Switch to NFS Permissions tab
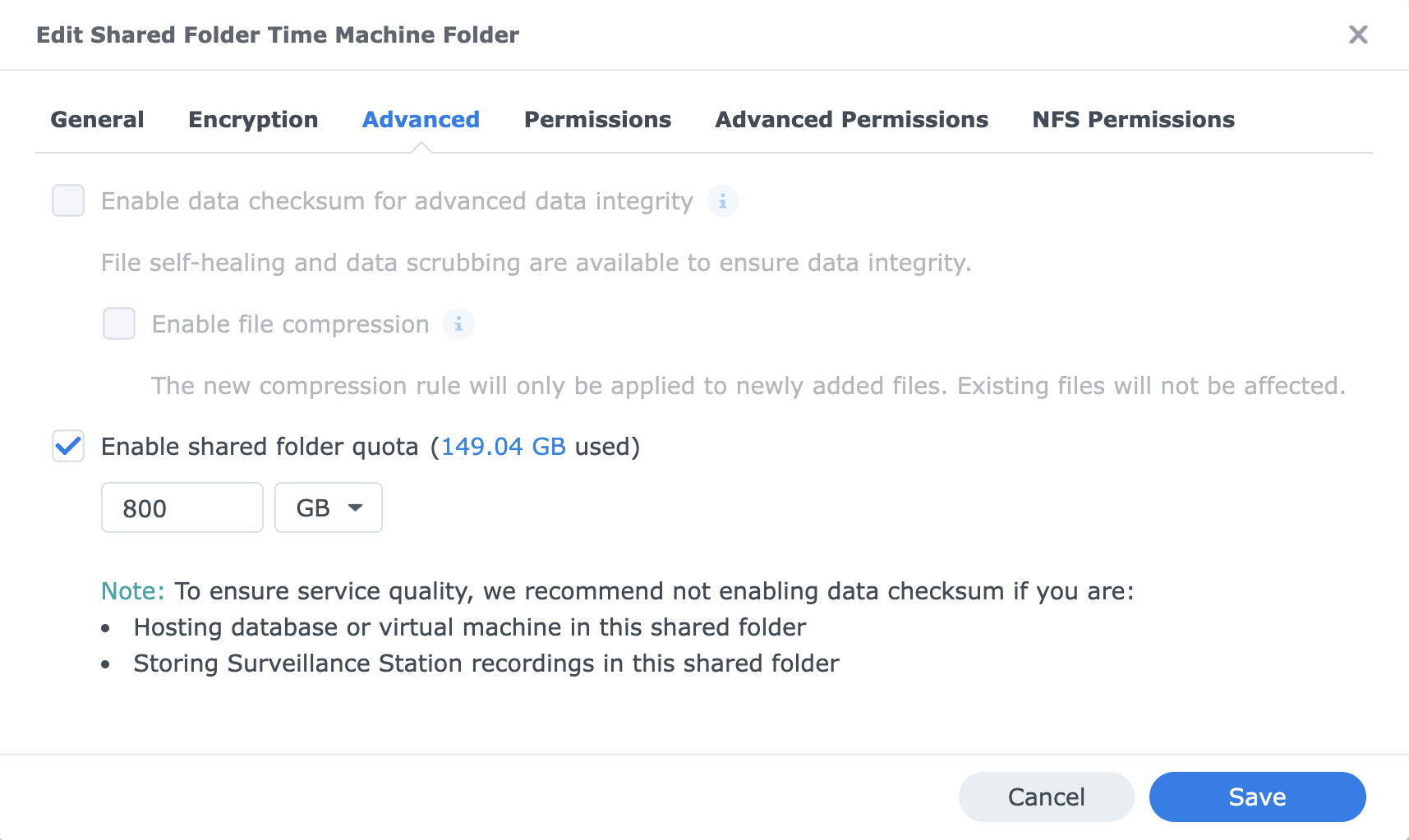Image resolution: width=1409 pixels, height=840 pixels. click(x=1133, y=120)
